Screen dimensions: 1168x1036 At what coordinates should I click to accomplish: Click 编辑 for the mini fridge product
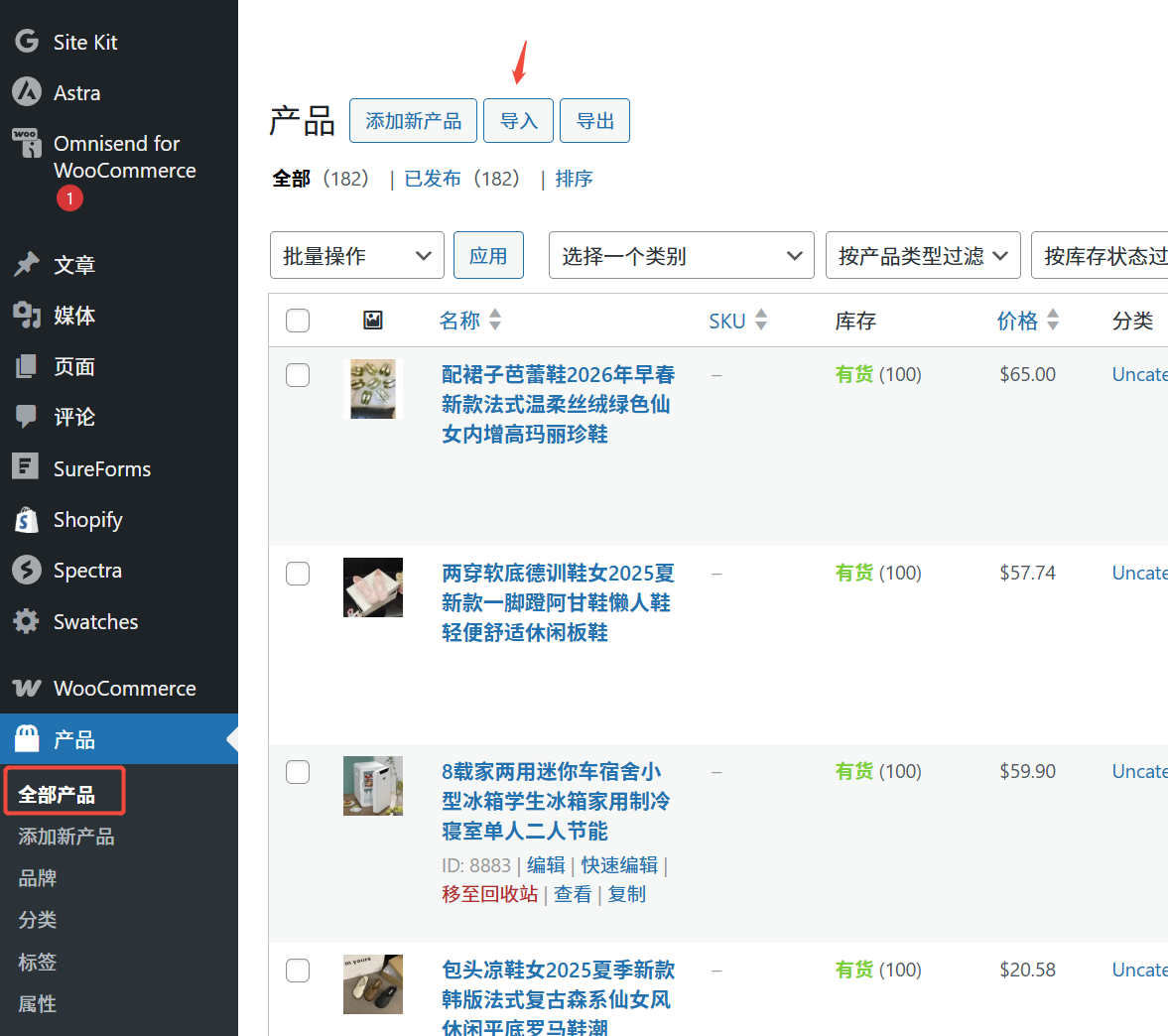[x=546, y=865]
